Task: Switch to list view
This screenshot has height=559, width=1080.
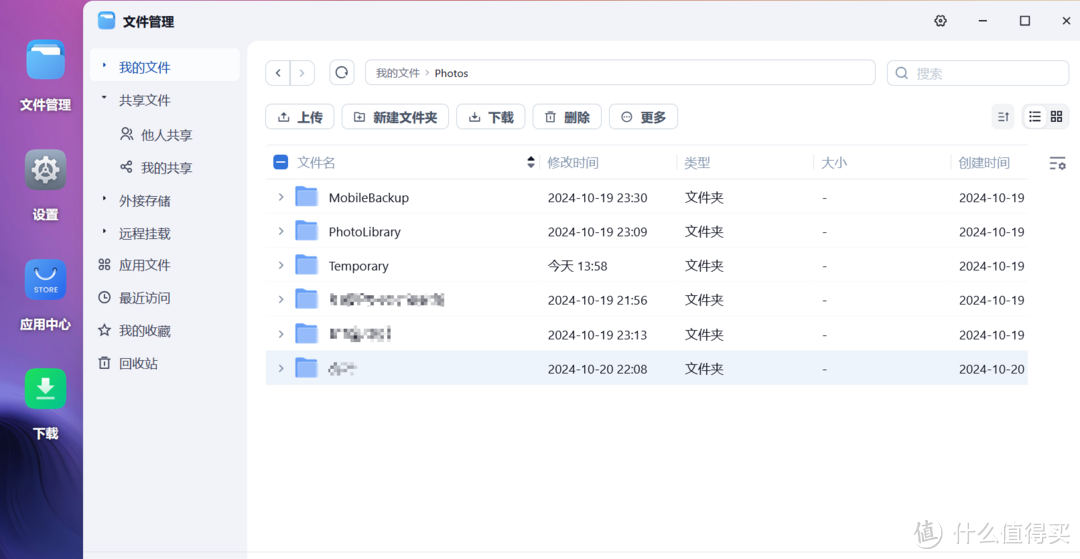Action: tap(1035, 117)
